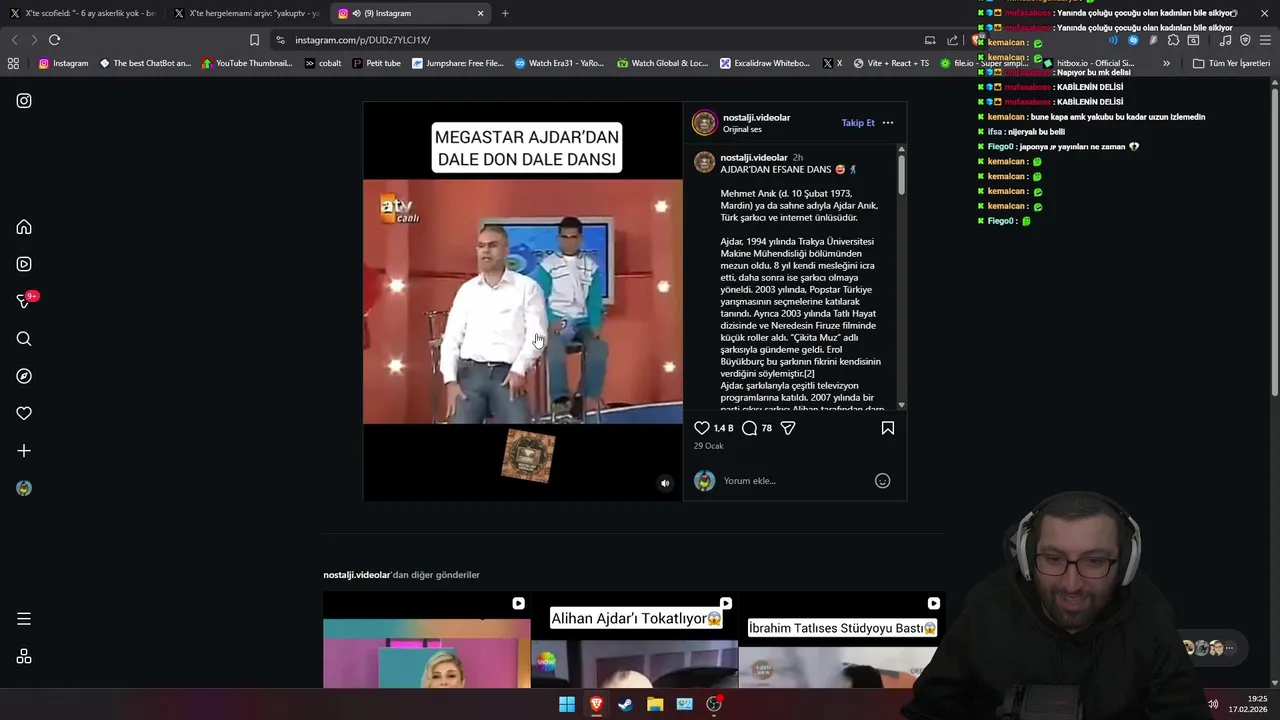Open comments via speech bubble icon
This screenshot has height=720, width=1280.
tap(749, 428)
